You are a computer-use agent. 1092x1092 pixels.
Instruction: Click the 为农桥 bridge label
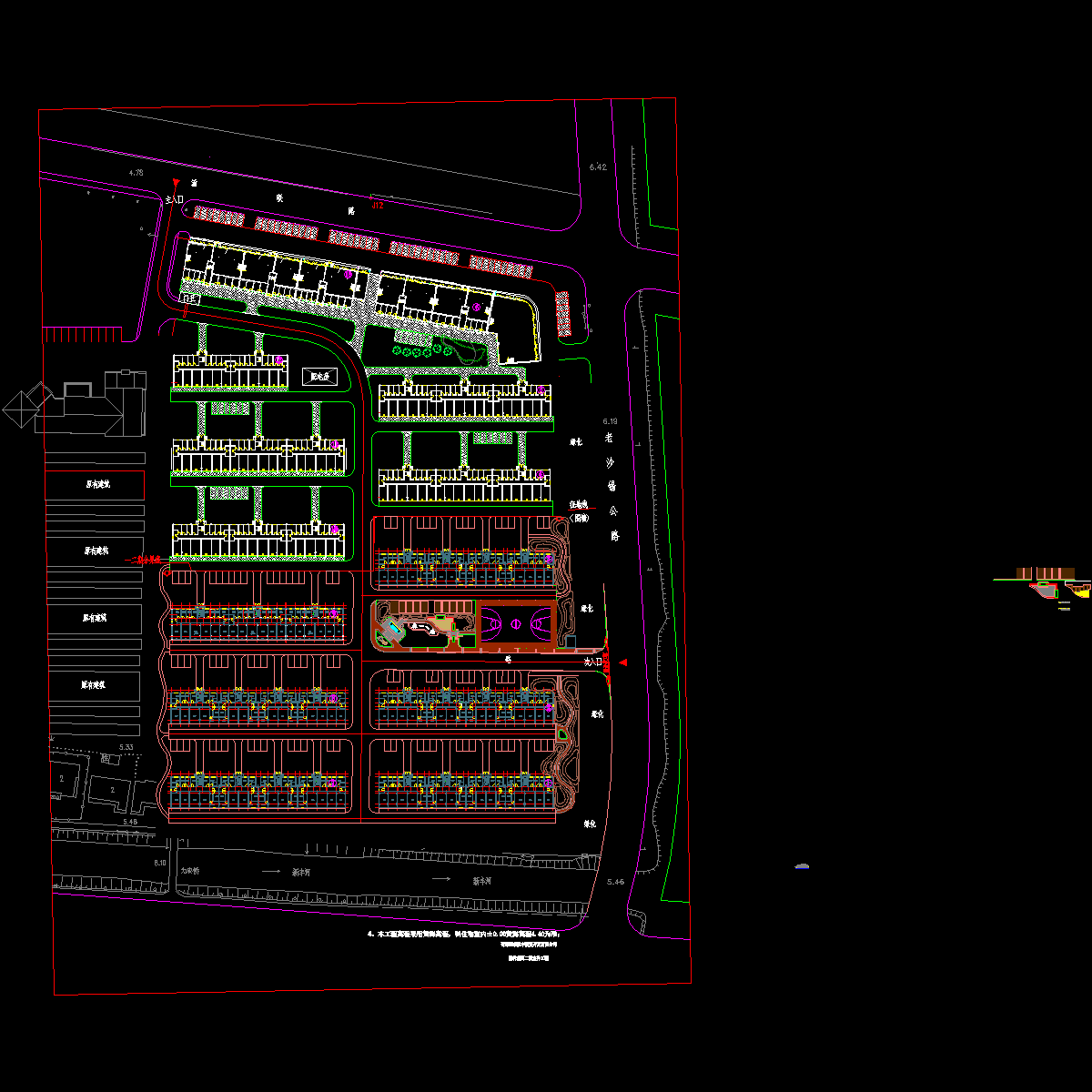tap(189, 871)
